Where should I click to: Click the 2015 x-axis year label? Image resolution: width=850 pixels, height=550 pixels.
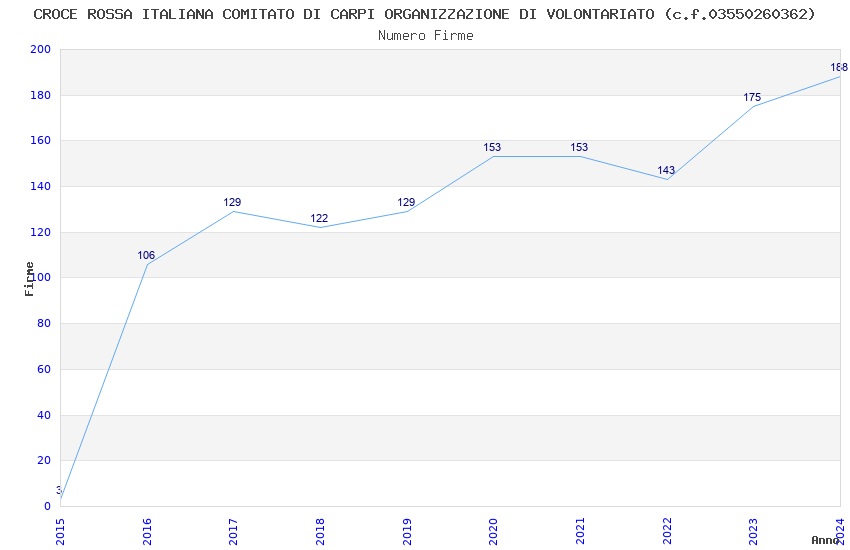point(60,532)
